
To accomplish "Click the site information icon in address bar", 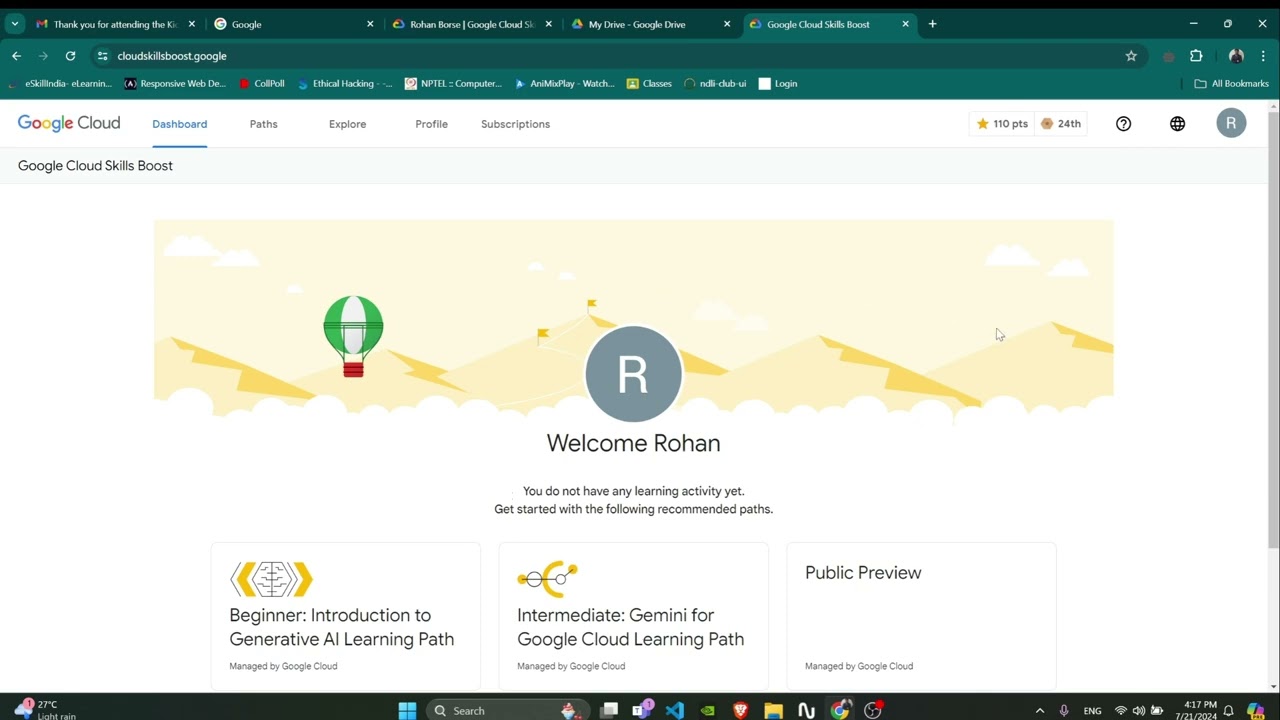I will (102, 56).
